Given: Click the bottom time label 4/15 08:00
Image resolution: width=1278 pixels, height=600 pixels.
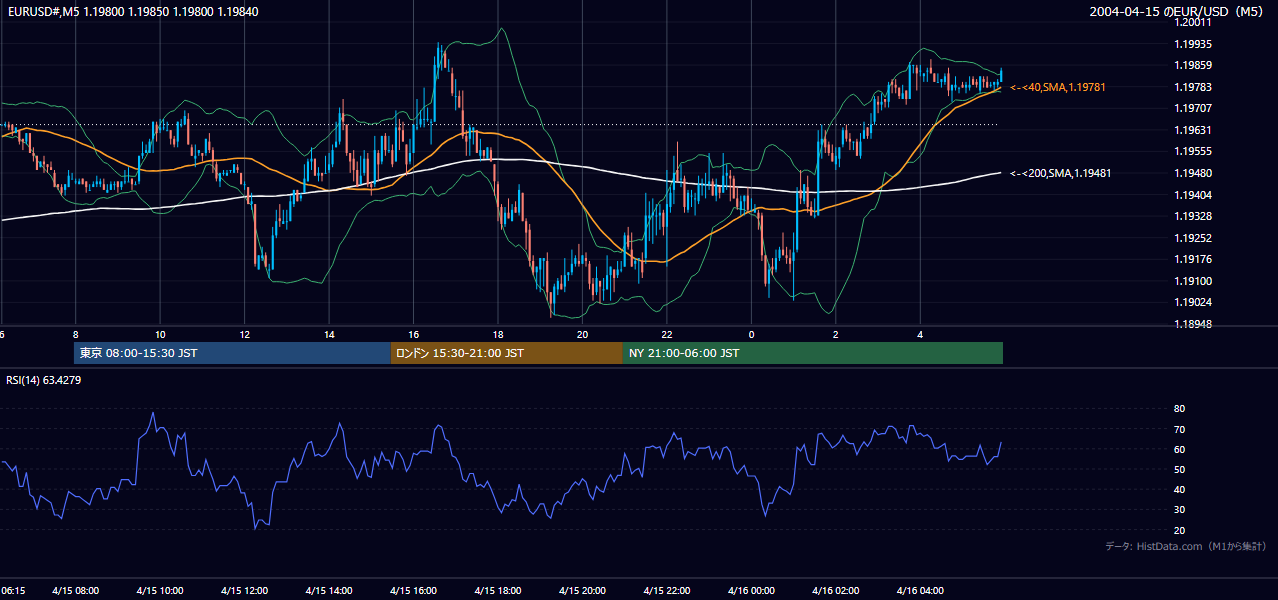Looking at the screenshot, I should click(75, 591).
